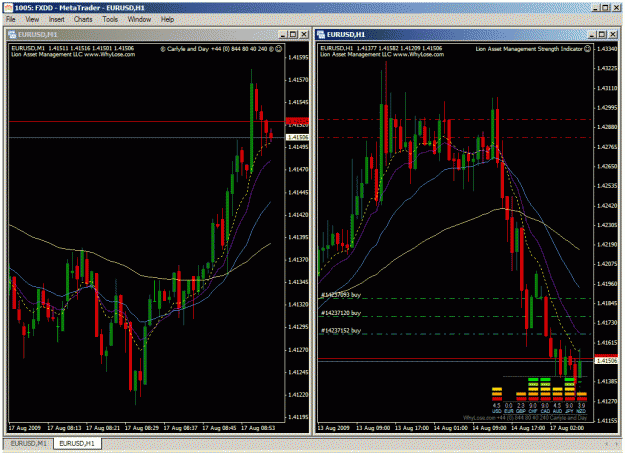Viewport: 625px width, 453px height.
Task: Click the Lion Asset Management Strength Indicator label
Action: pyautogui.click(x=529, y=49)
